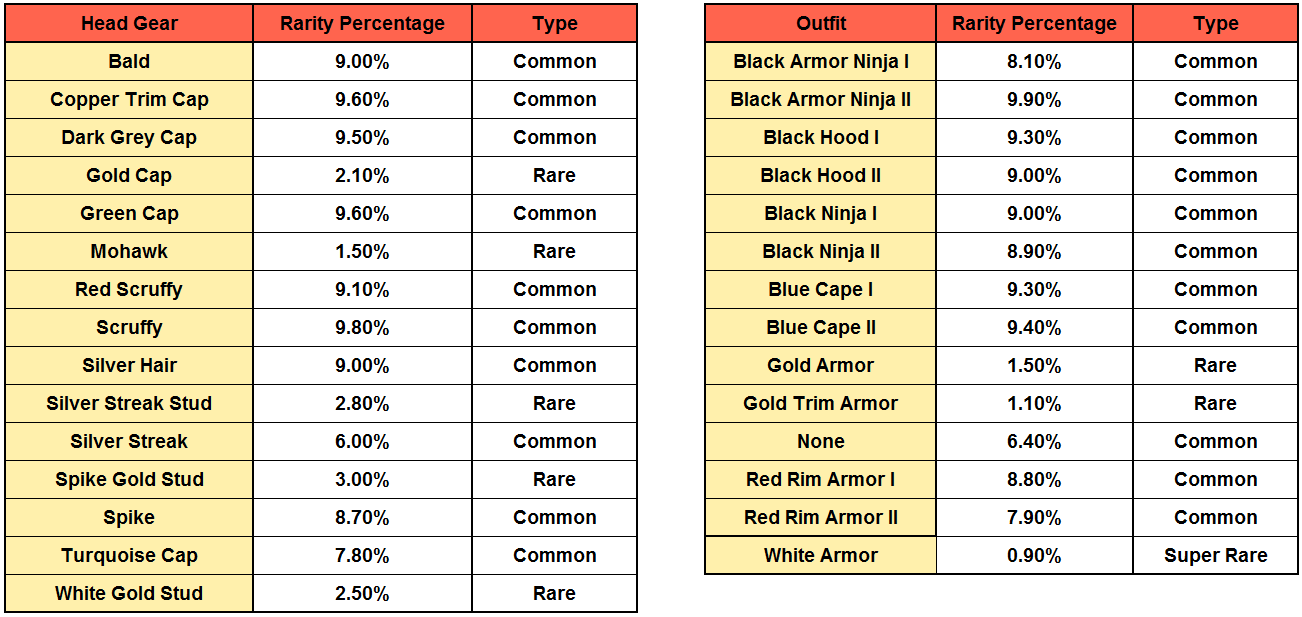The image size is (1302, 617).
Task: Select the Copper Trim Cap cell
Action: pyautogui.click(x=129, y=99)
